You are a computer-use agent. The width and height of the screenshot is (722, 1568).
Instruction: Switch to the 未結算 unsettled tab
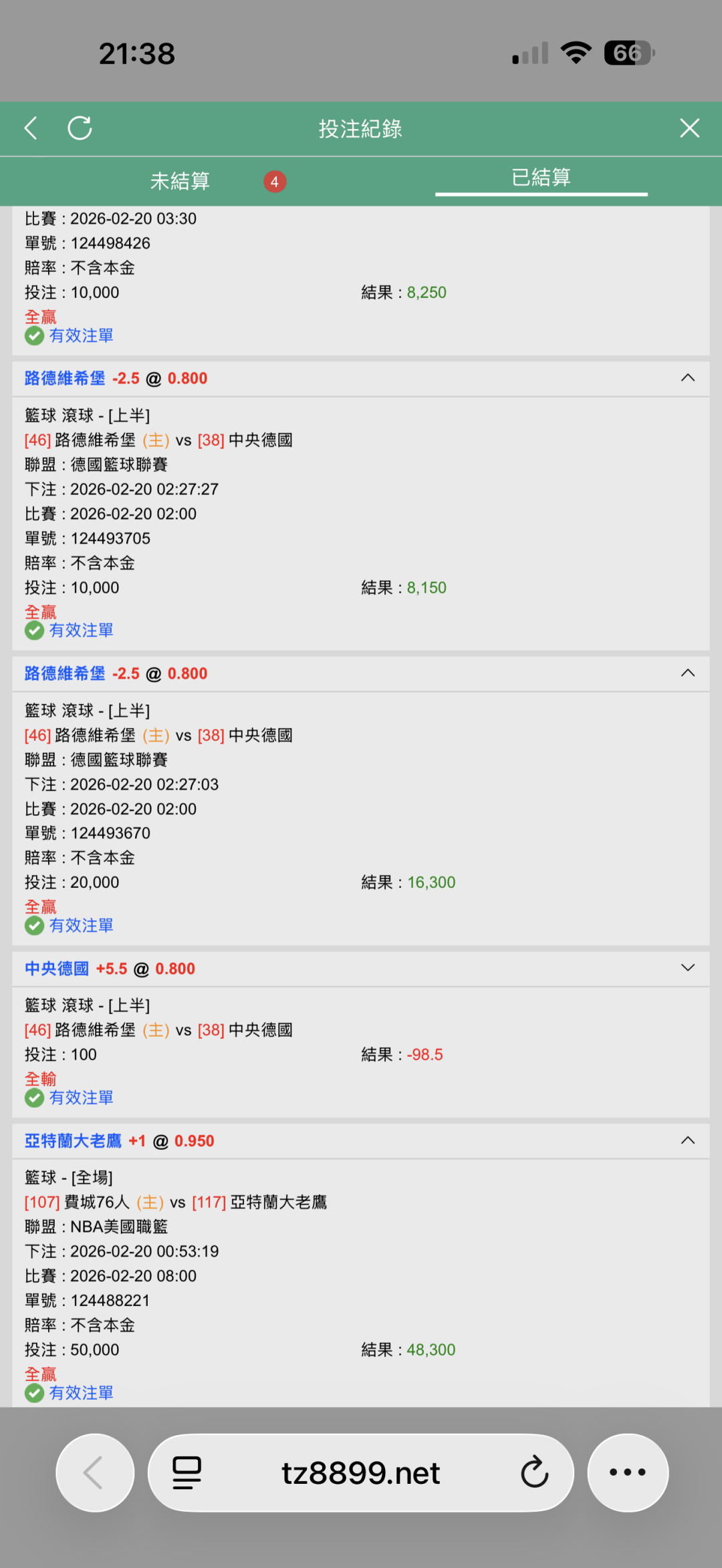180,181
